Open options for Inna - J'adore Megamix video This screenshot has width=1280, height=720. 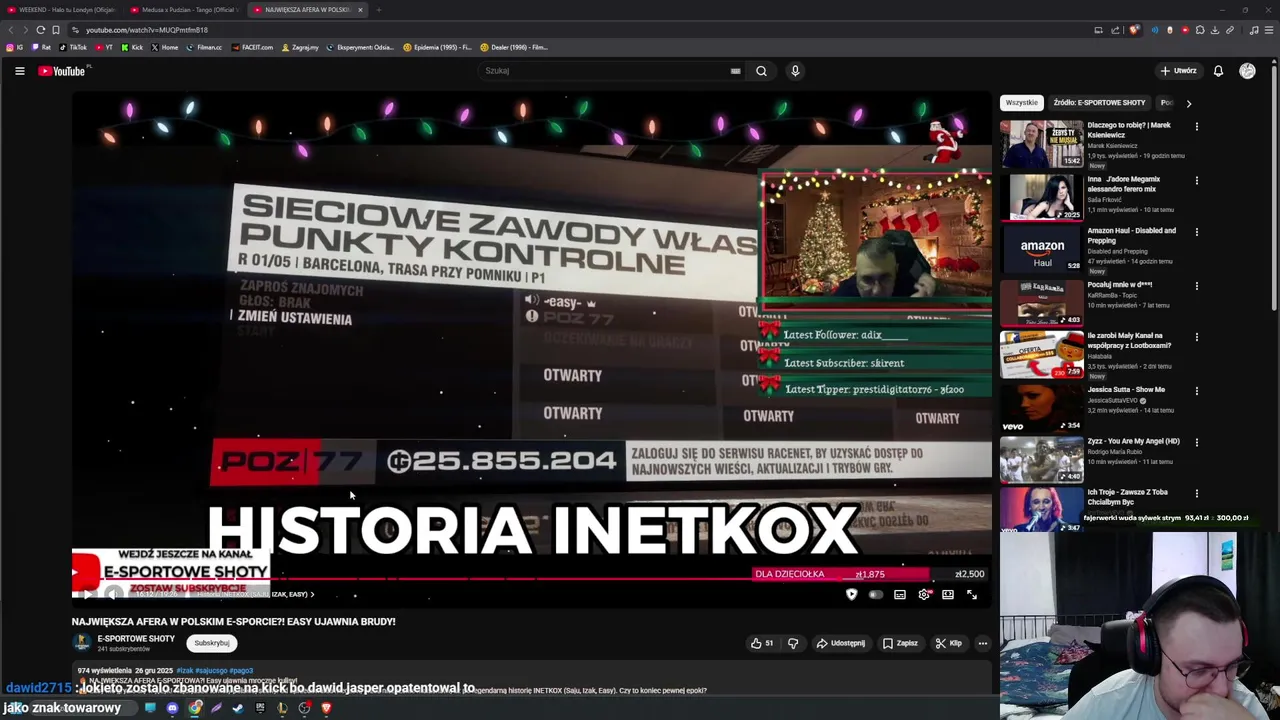click(x=1196, y=181)
